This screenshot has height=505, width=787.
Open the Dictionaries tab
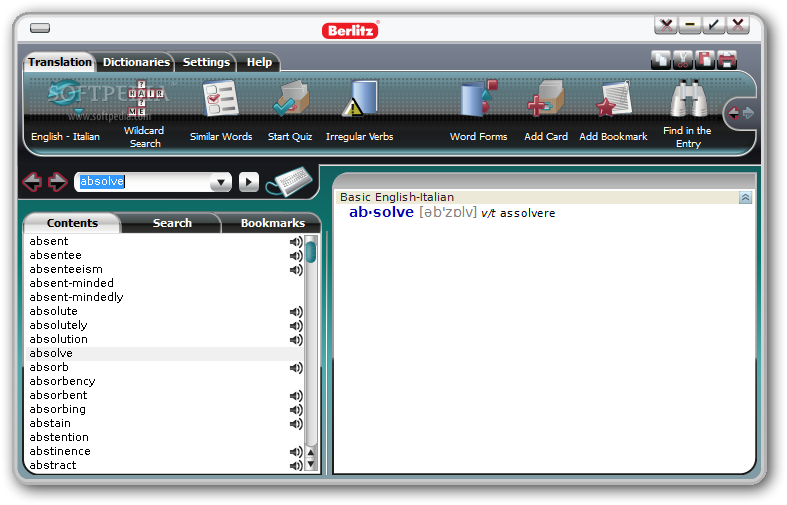(136, 62)
